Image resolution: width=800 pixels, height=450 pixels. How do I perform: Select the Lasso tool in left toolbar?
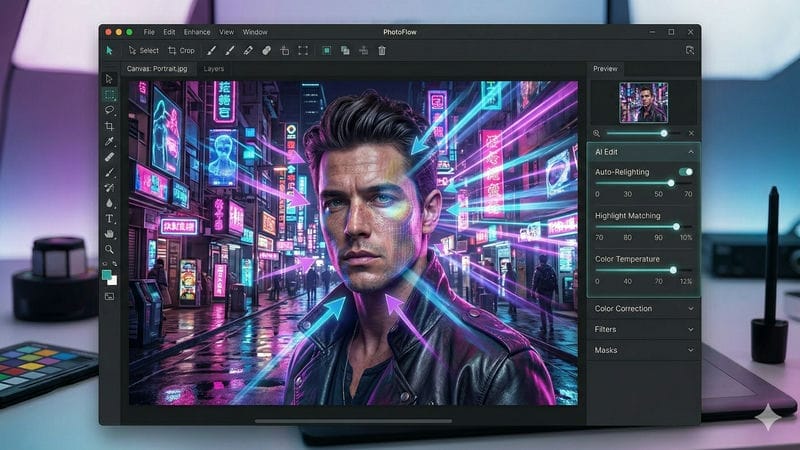(110, 111)
